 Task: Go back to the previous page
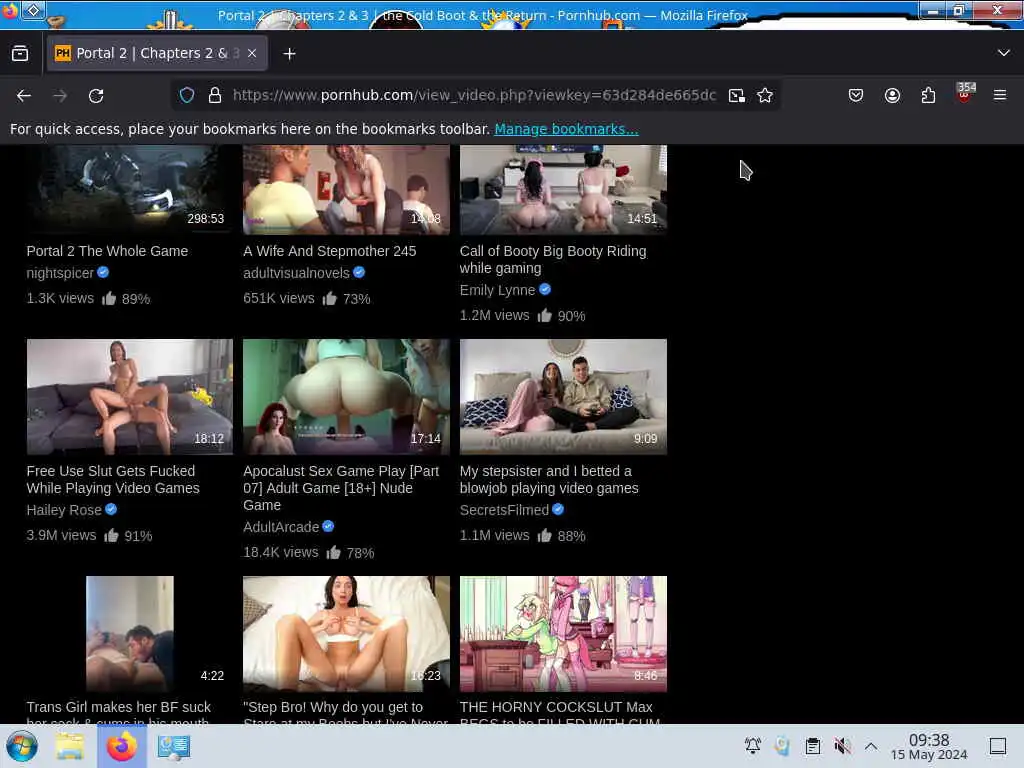pyautogui.click(x=24, y=96)
